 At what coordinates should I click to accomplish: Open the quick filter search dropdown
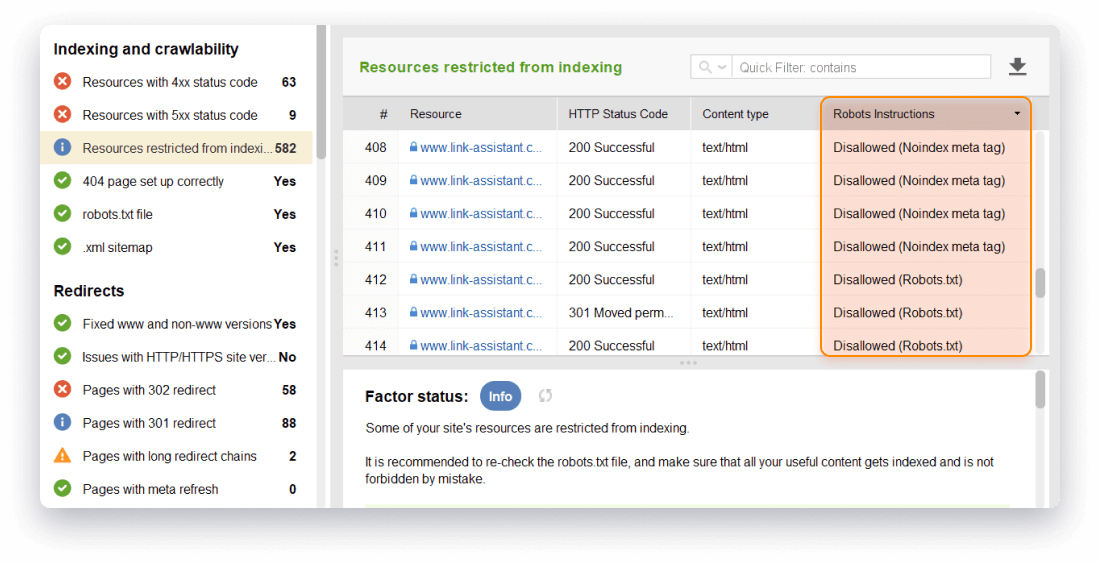(x=711, y=67)
